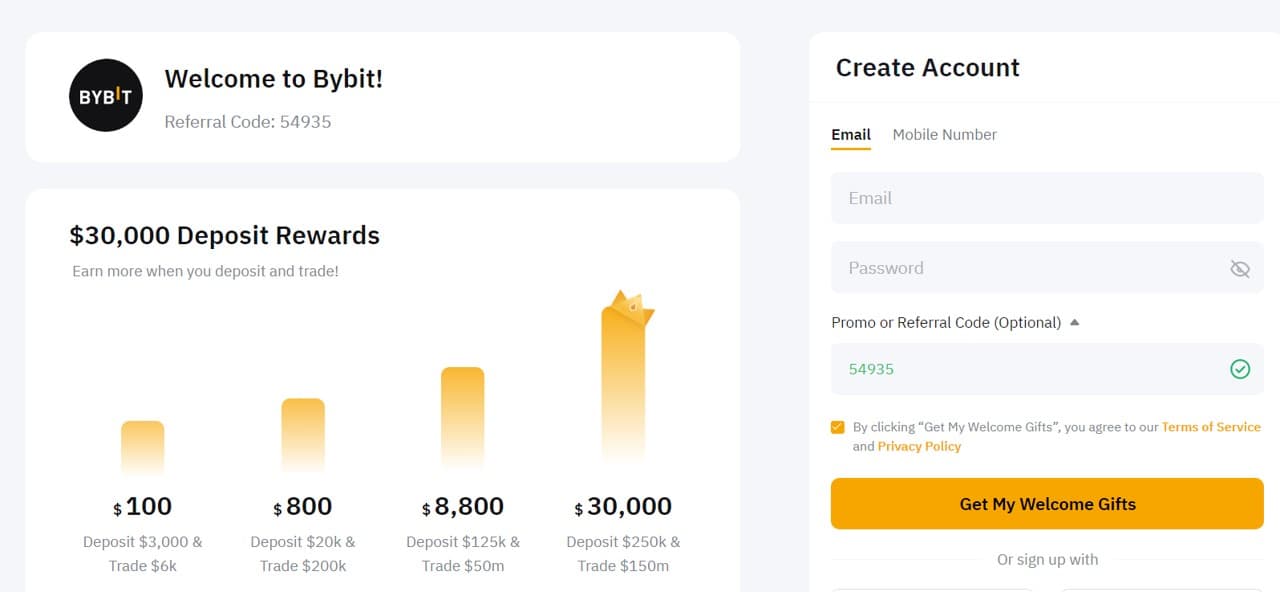
Task: Click the green referral code checkmark icon
Action: (x=1240, y=369)
